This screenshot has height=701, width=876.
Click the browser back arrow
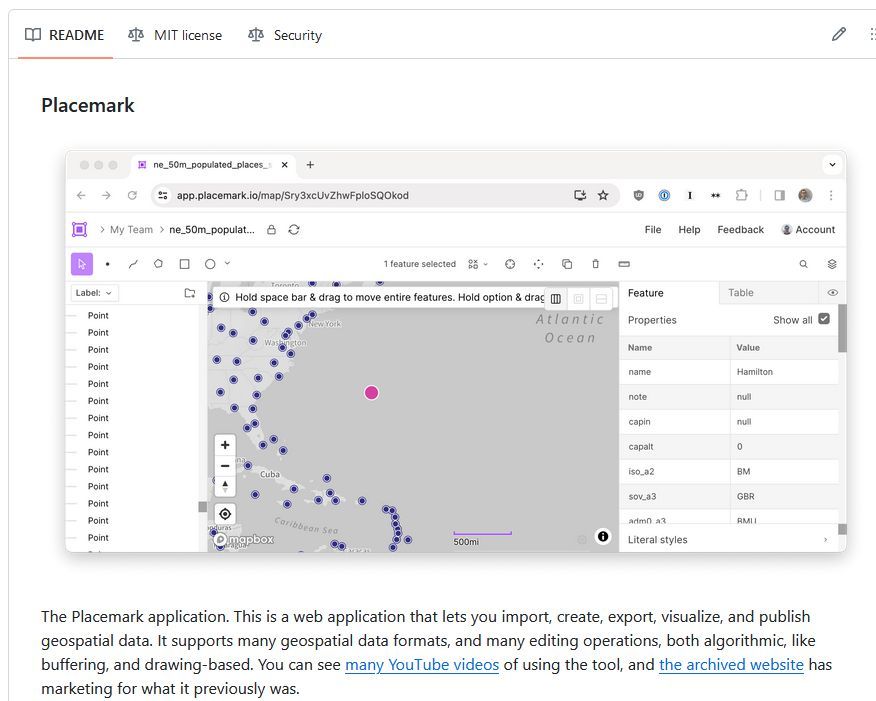(x=81, y=195)
